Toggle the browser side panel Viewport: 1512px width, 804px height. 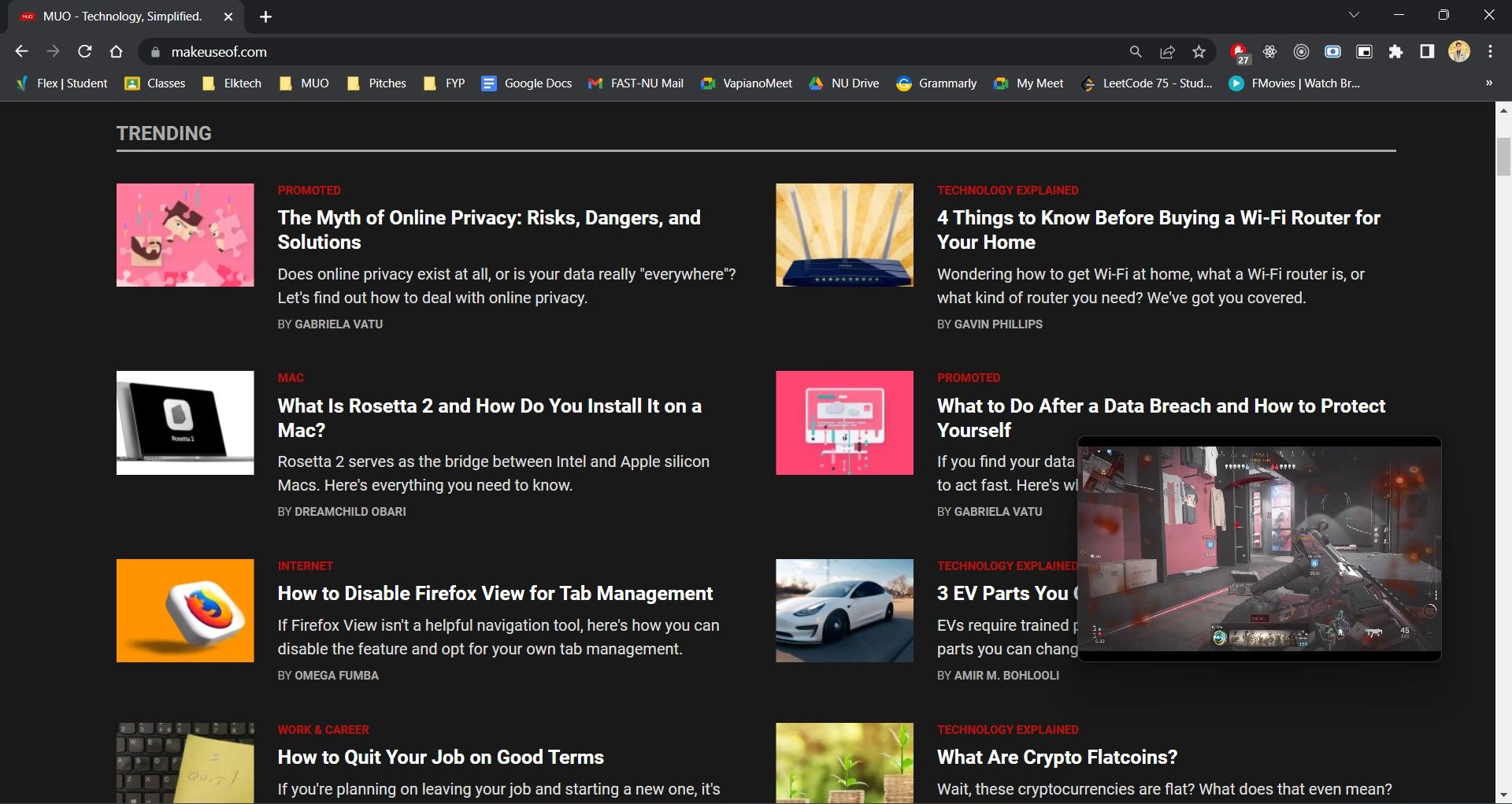(1427, 51)
